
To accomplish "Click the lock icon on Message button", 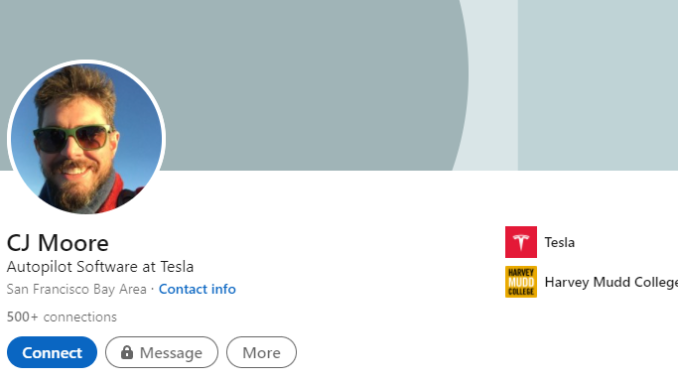I will [127, 352].
